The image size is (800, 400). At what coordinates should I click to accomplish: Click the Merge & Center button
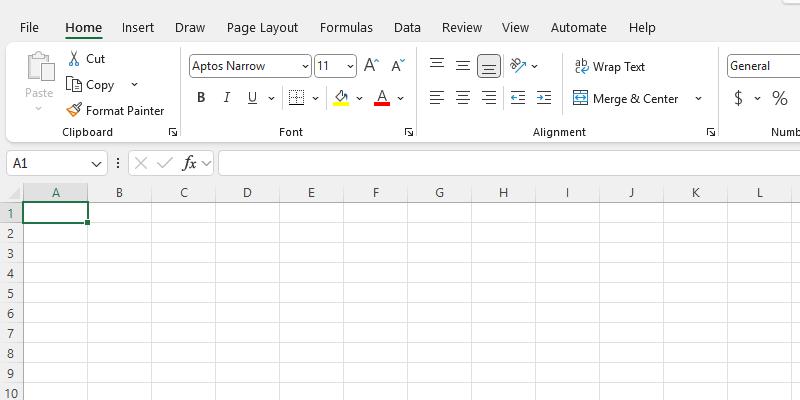pyautogui.click(x=625, y=99)
